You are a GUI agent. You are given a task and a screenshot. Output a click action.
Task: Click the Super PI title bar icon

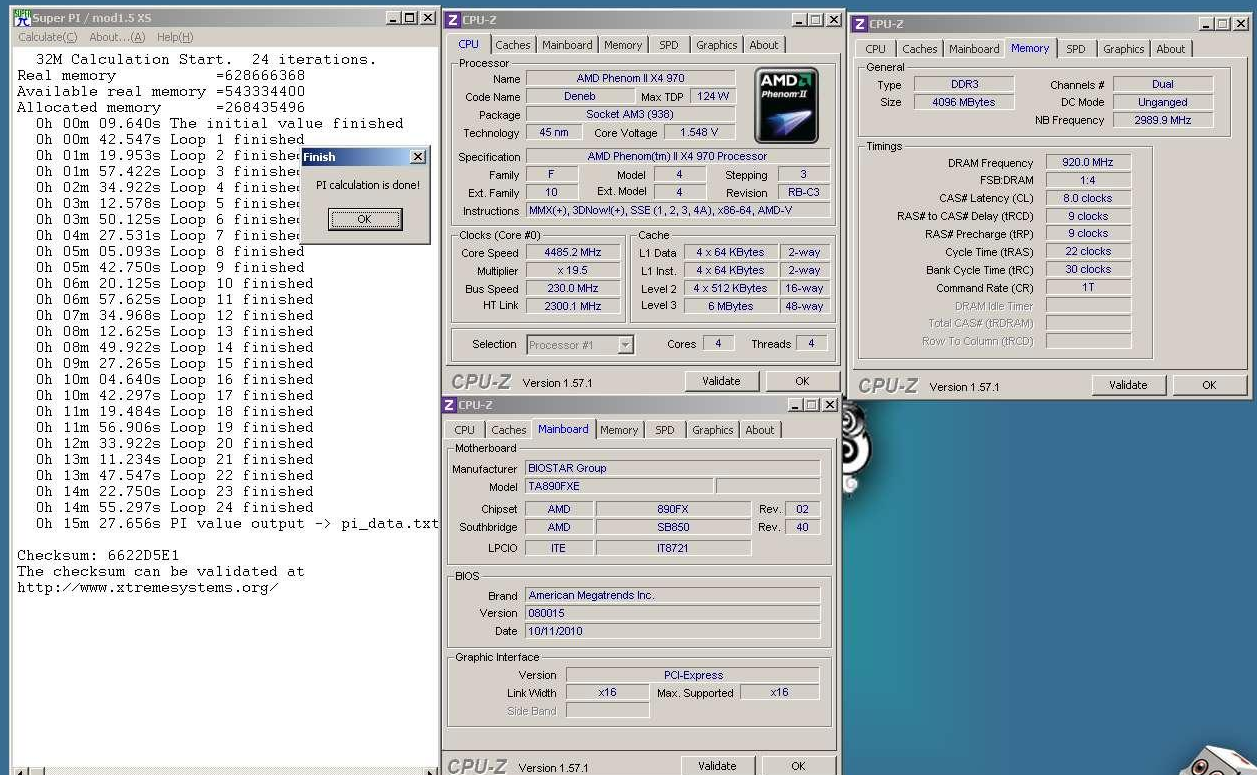21,17
